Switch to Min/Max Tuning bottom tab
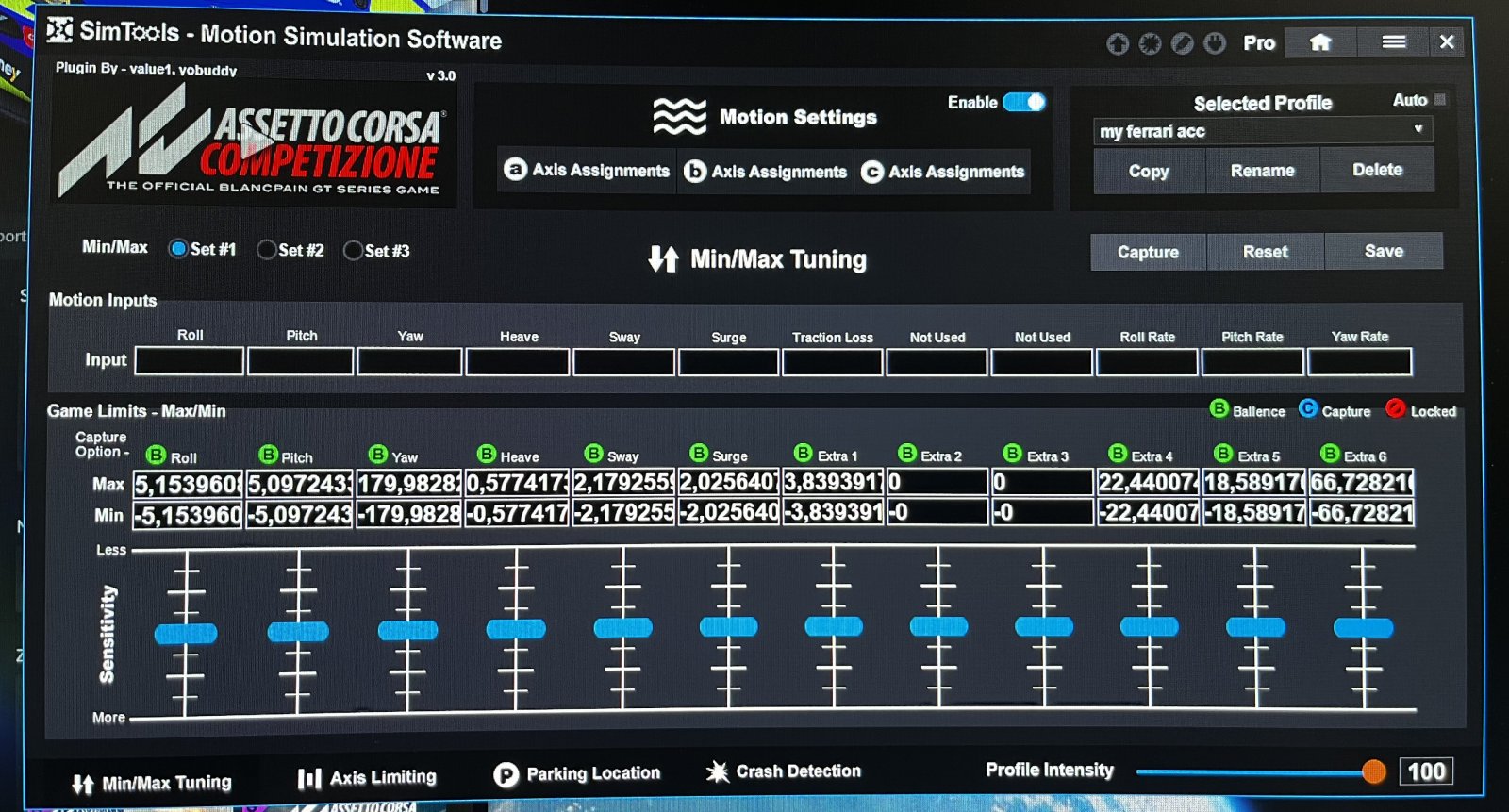 [x=152, y=783]
